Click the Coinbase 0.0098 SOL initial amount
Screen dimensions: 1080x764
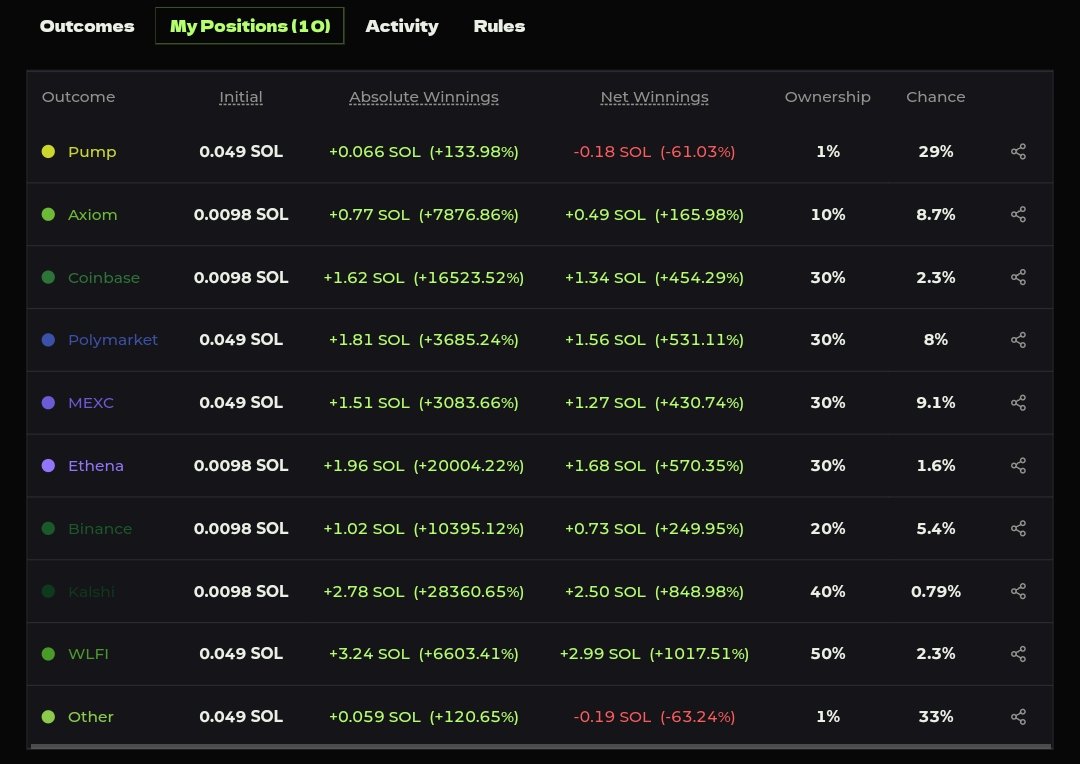point(240,277)
